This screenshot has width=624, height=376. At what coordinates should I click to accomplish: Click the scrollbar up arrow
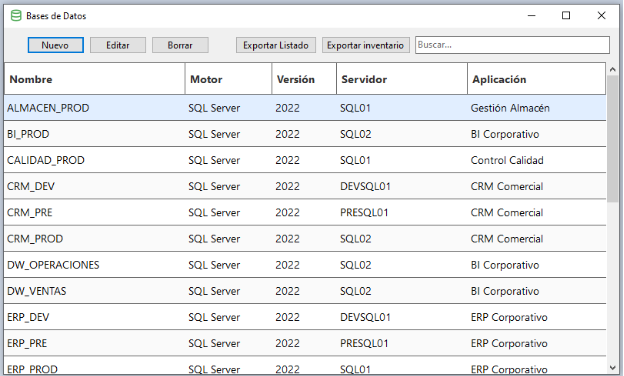(x=613, y=70)
